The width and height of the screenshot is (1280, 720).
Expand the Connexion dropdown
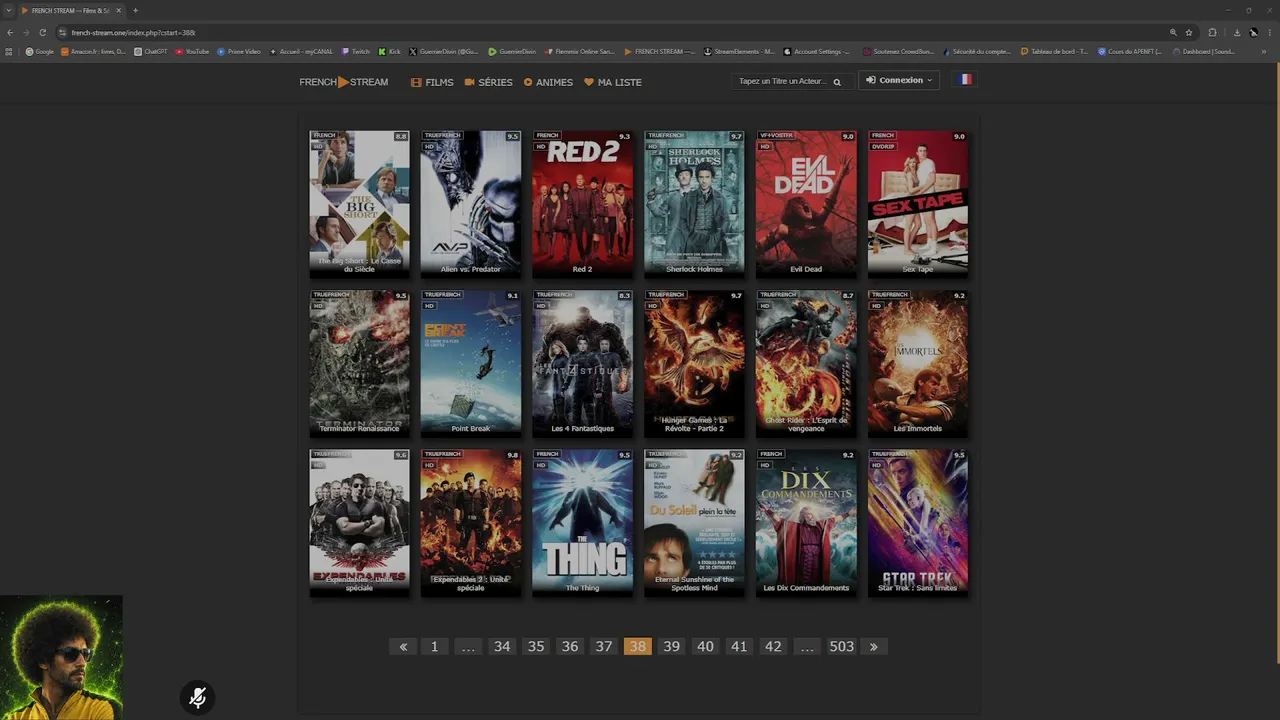899,80
